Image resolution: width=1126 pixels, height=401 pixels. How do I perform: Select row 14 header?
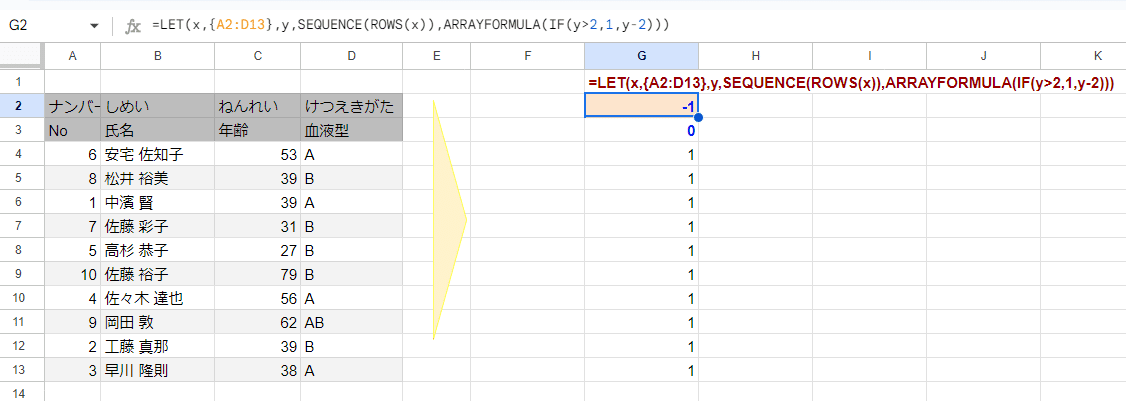point(22,392)
